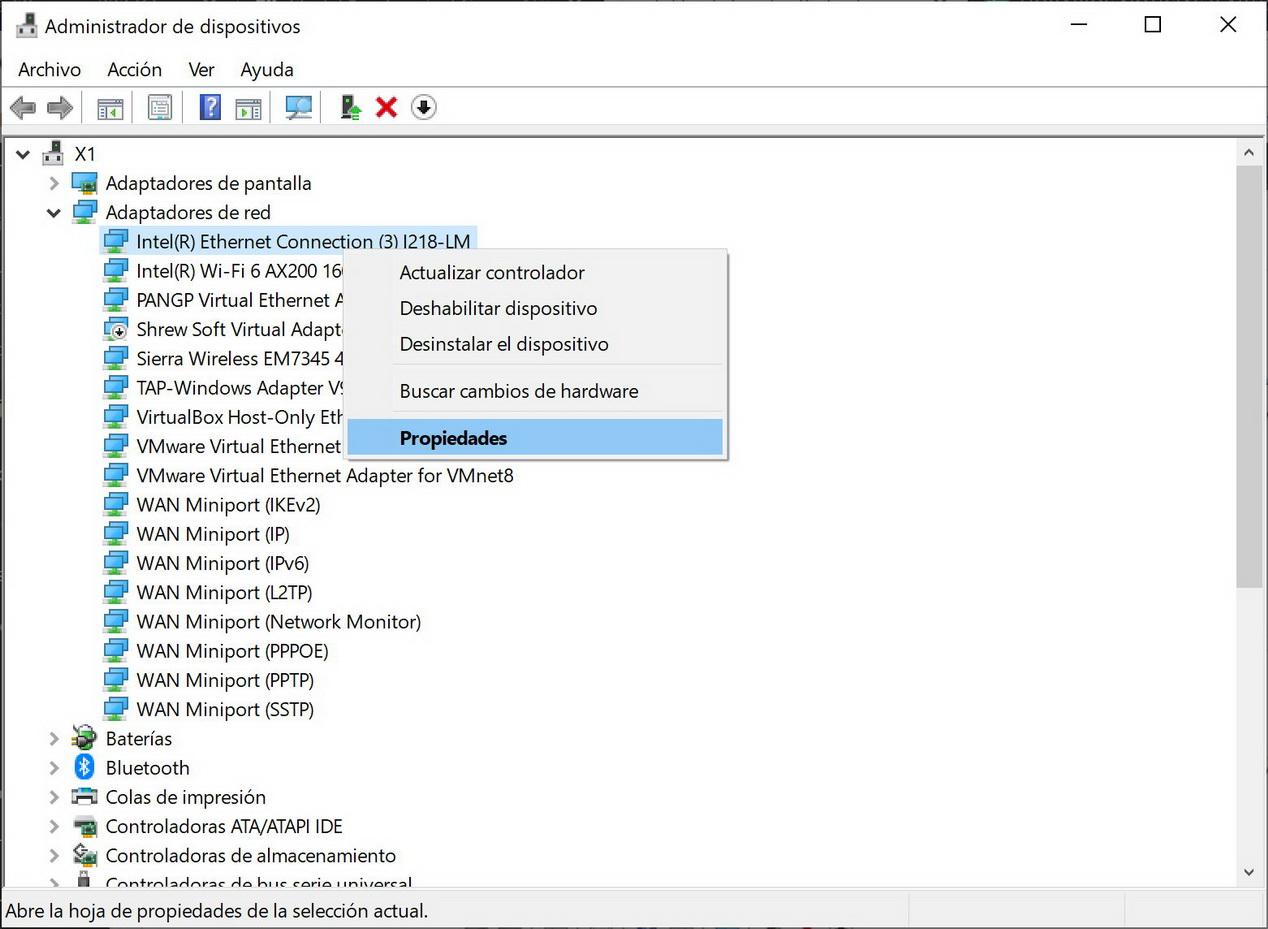Image resolution: width=1268 pixels, height=929 pixels.
Task: Expand the Bluetooth category
Action: pos(54,768)
